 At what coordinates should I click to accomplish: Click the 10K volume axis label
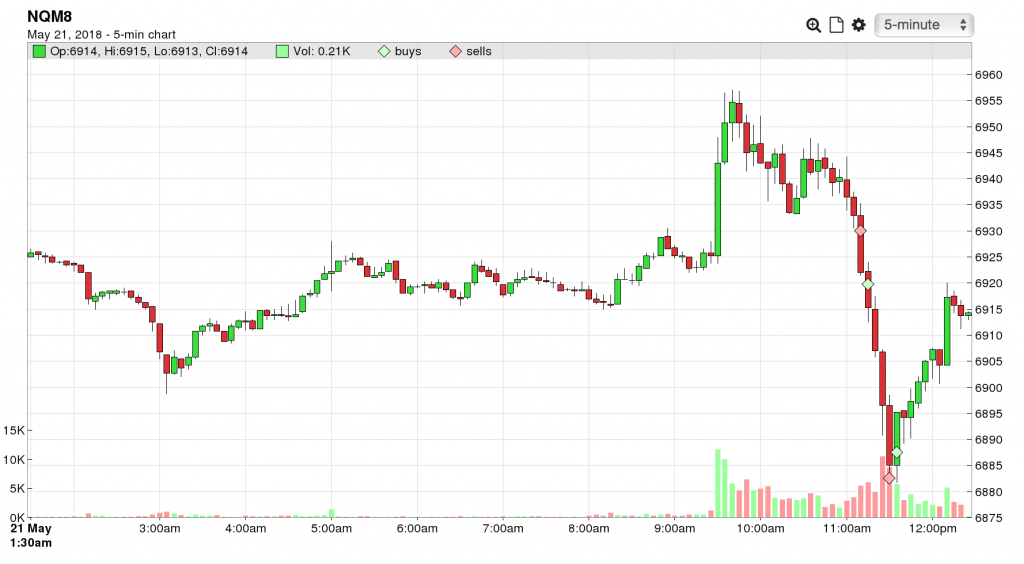(x=14, y=460)
